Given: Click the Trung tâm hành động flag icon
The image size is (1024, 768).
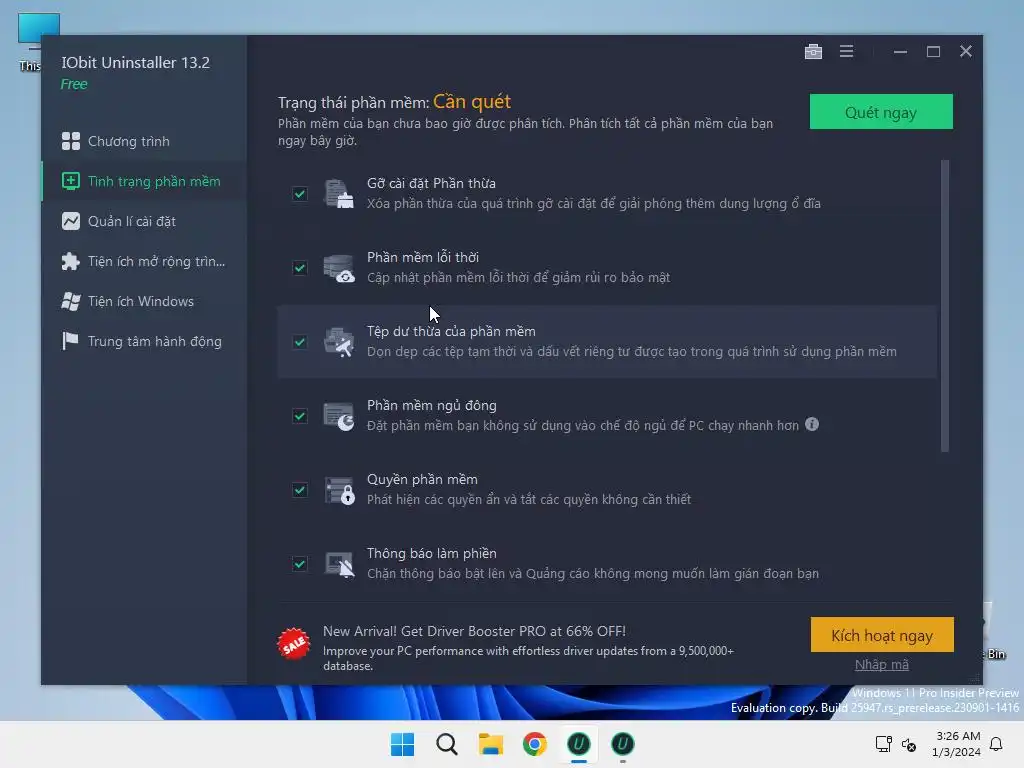Looking at the screenshot, I should pyautogui.click(x=70, y=341).
